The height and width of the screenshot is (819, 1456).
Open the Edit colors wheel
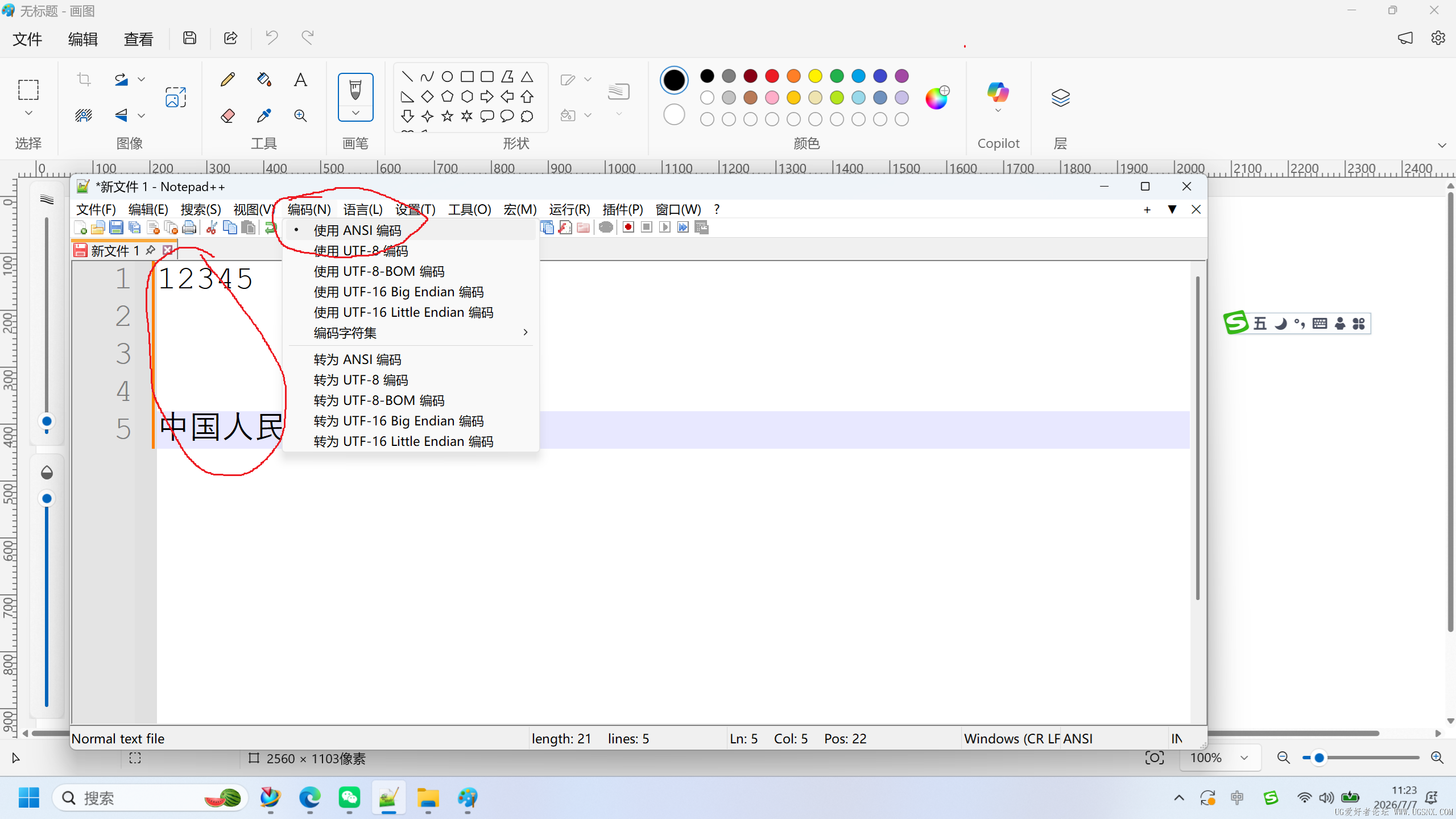(937, 97)
